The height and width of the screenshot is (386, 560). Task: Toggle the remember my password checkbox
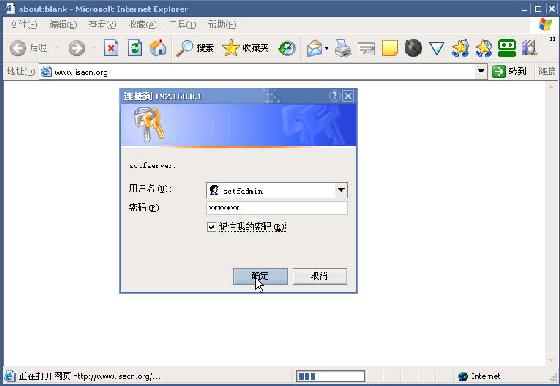click(x=211, y=227)
